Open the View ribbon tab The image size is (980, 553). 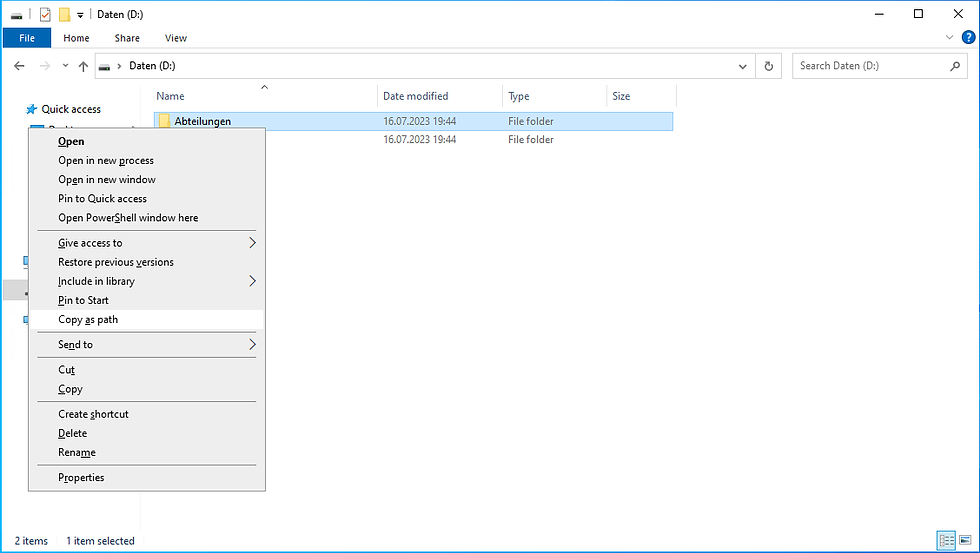176,38
